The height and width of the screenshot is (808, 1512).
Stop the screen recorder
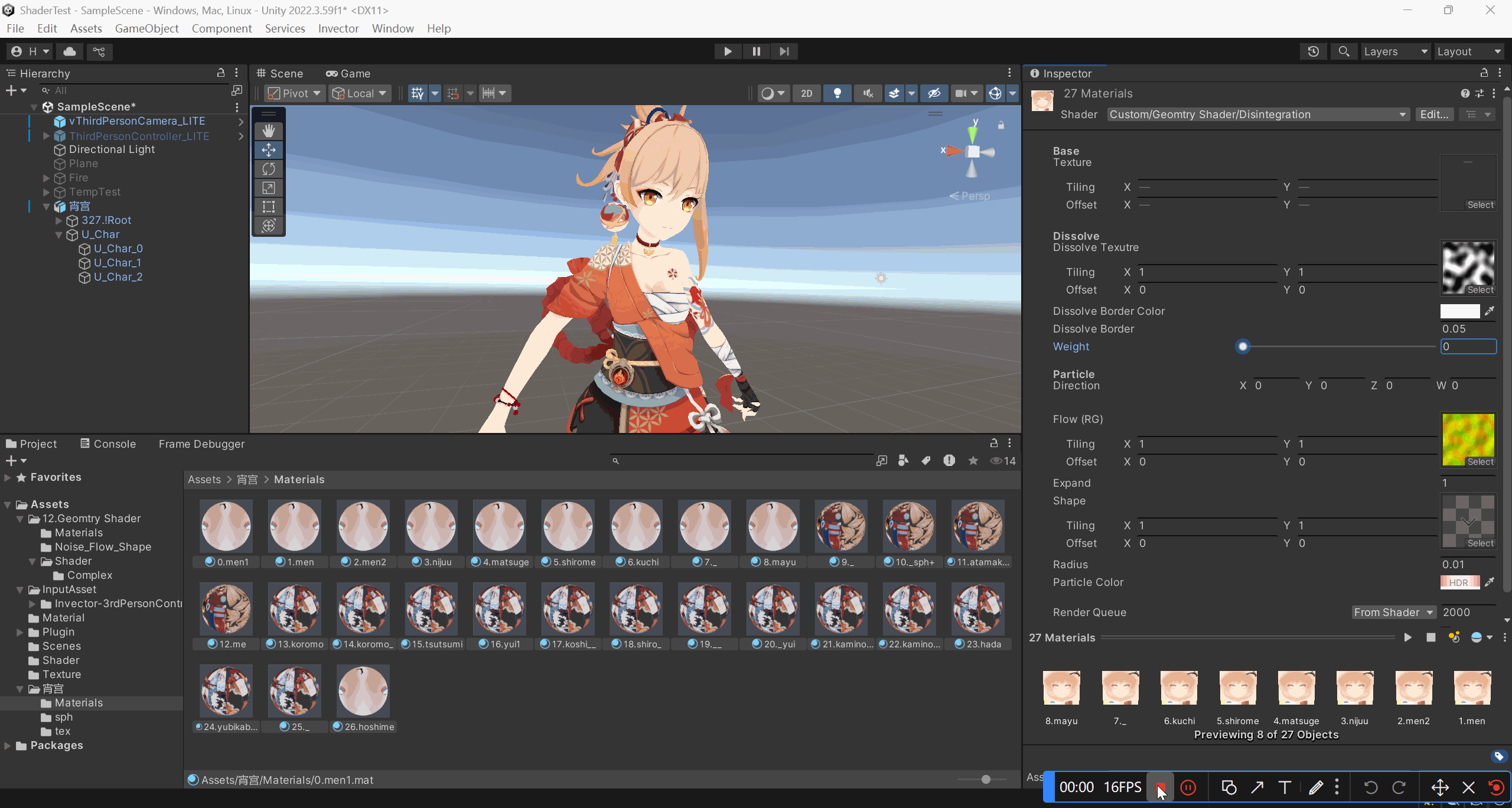(x=1161, y=787)
